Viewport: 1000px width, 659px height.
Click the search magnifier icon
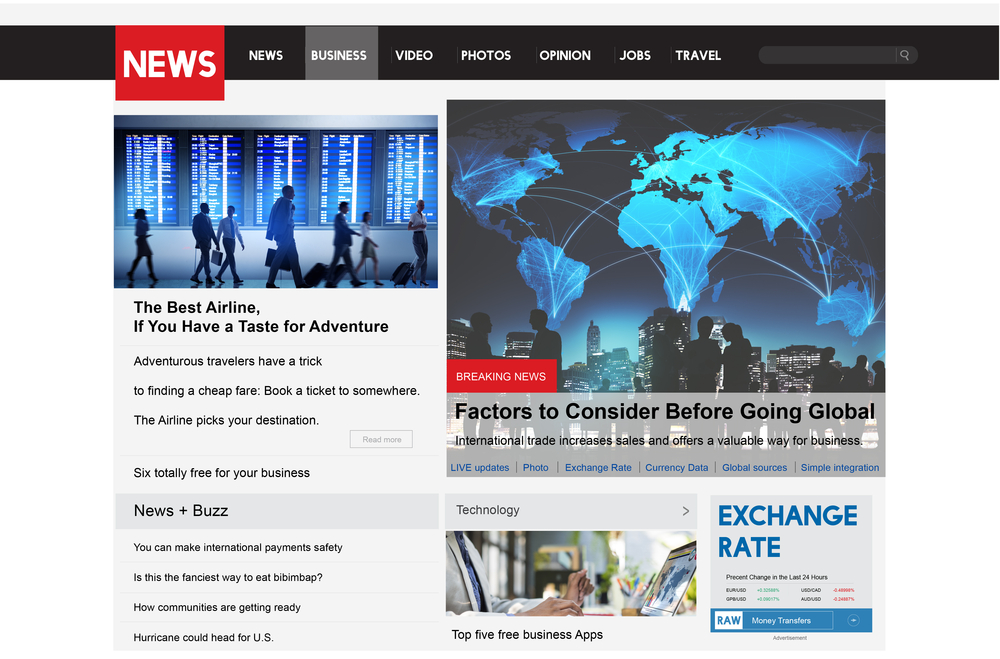coord(905,56)
